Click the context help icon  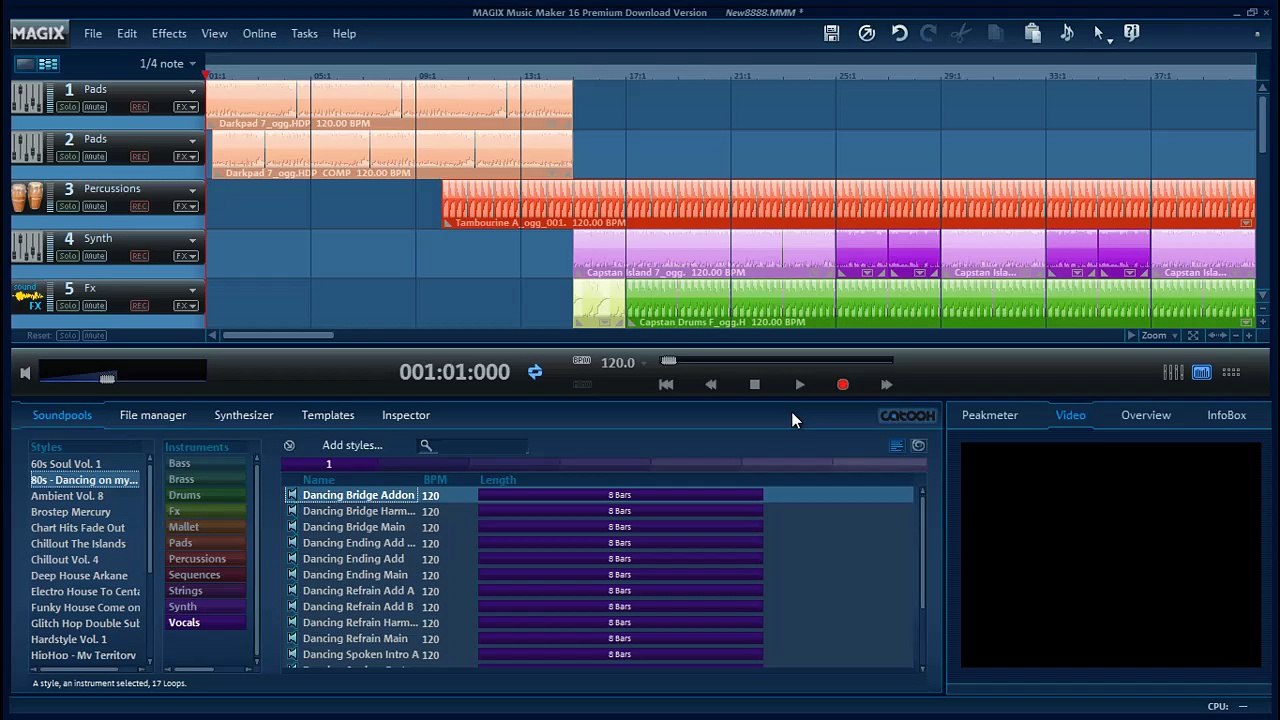coord(1131,33)
